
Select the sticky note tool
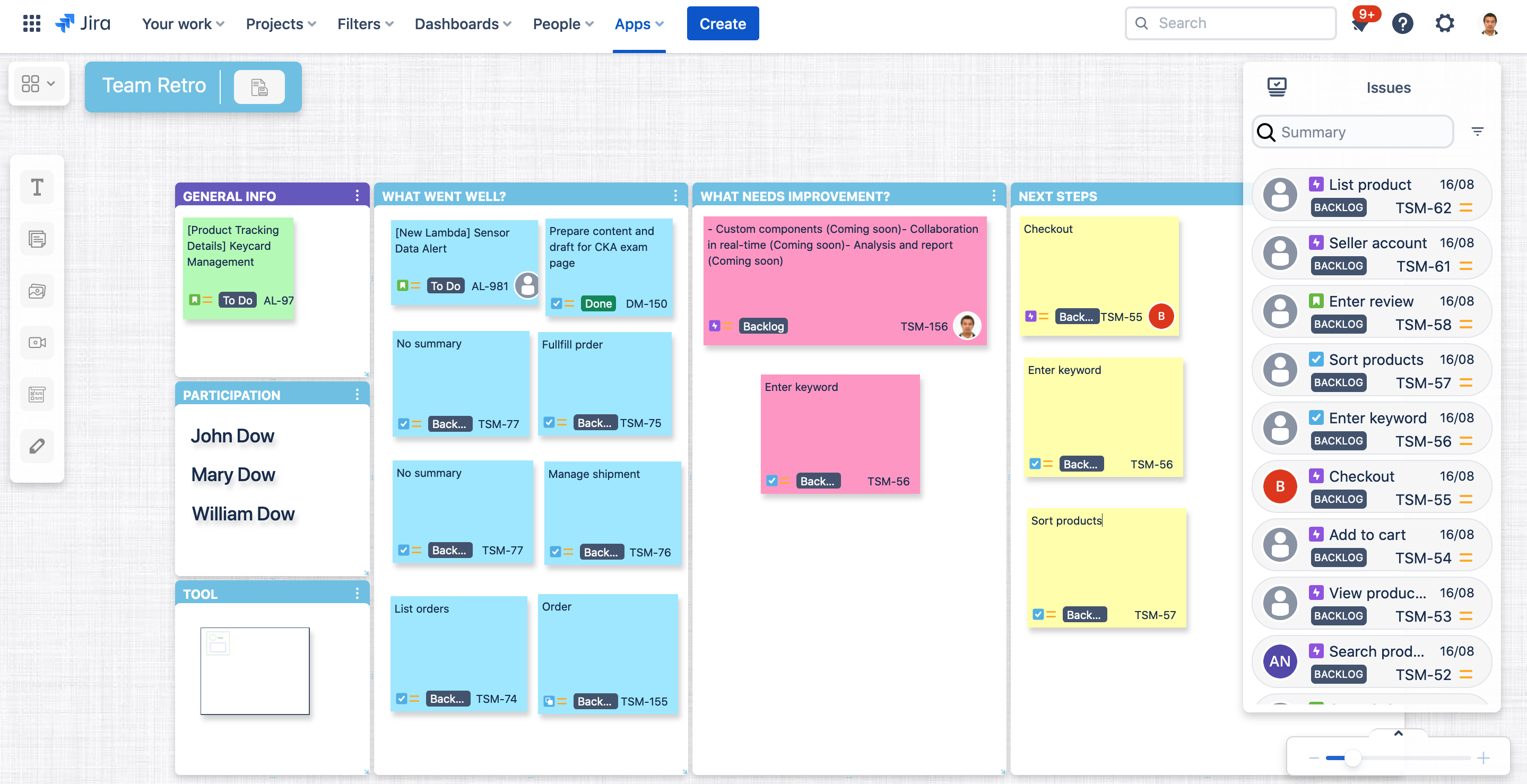click(37, 239)
